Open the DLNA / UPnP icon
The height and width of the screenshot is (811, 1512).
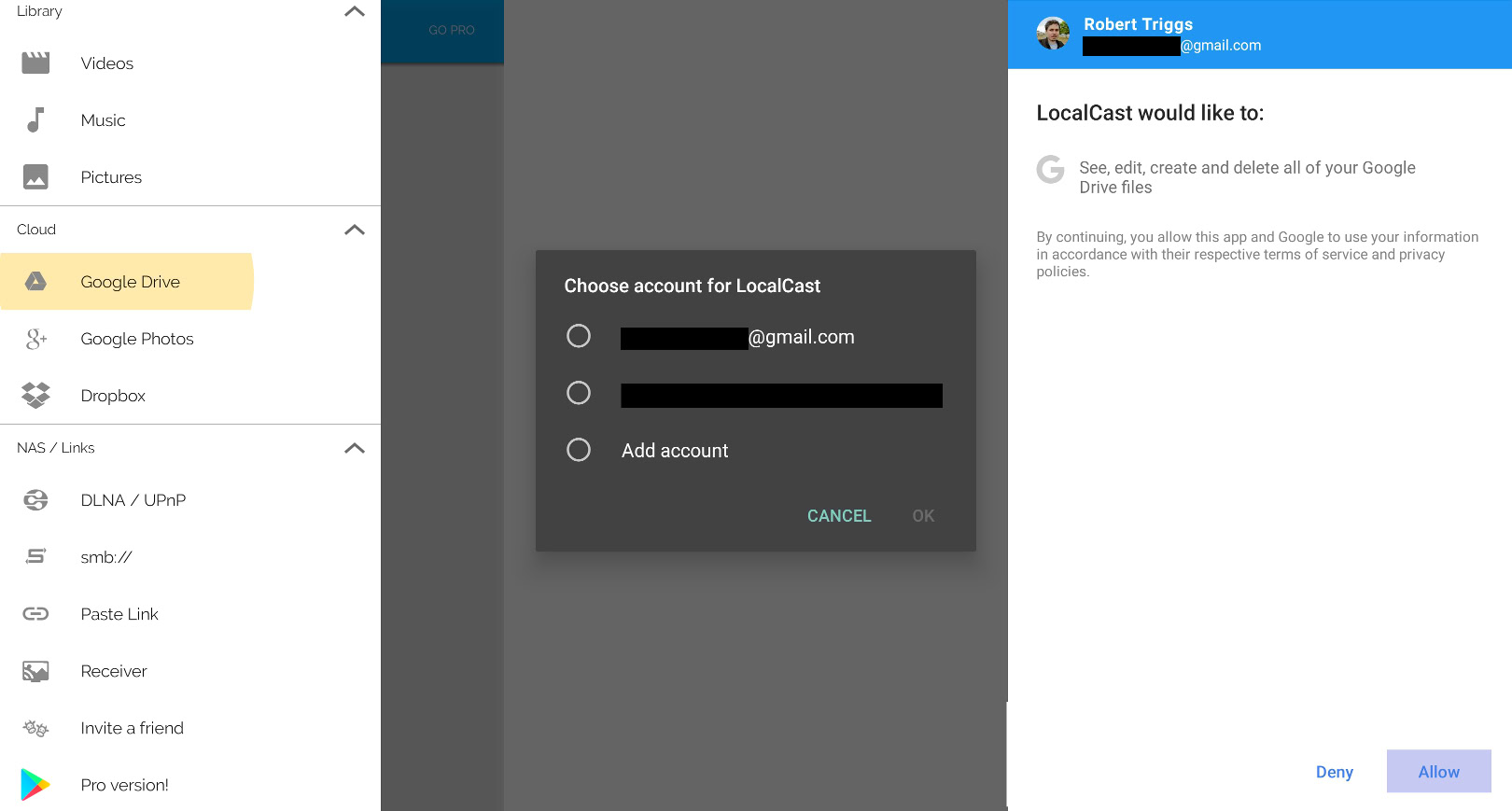(35, 500)
